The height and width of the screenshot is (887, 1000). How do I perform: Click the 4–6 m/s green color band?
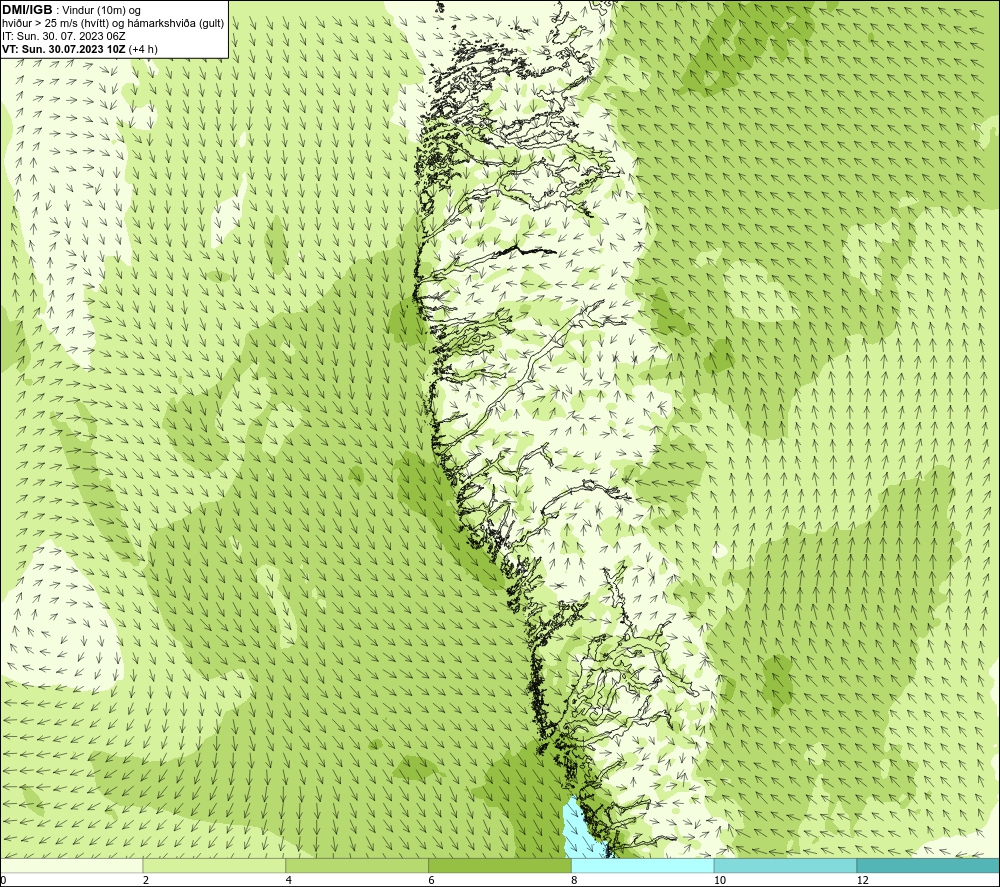pos(357,865)
